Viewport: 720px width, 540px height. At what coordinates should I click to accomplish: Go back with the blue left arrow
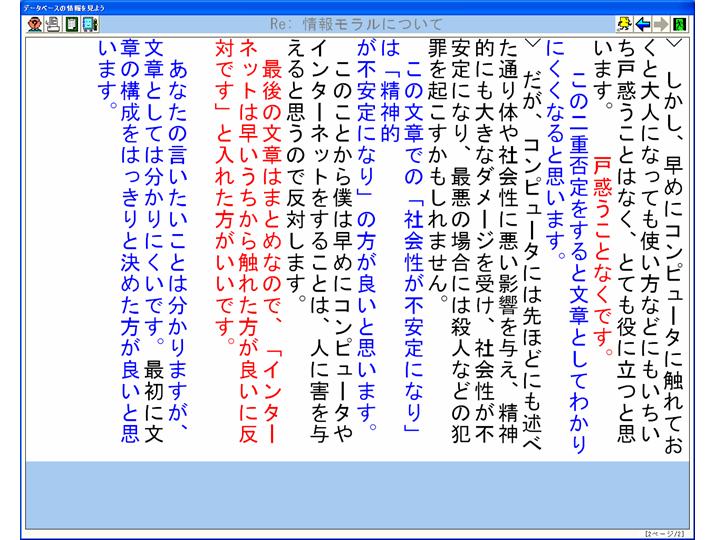[x=670, y=23]
